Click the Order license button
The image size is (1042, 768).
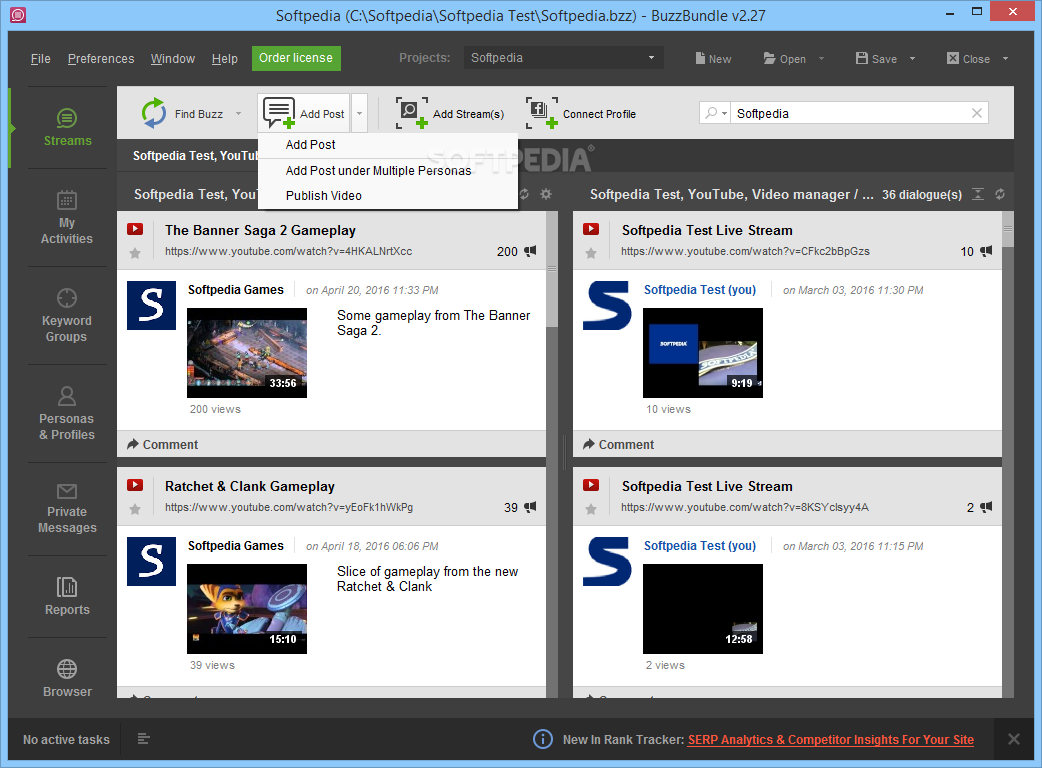coord(296,58)
